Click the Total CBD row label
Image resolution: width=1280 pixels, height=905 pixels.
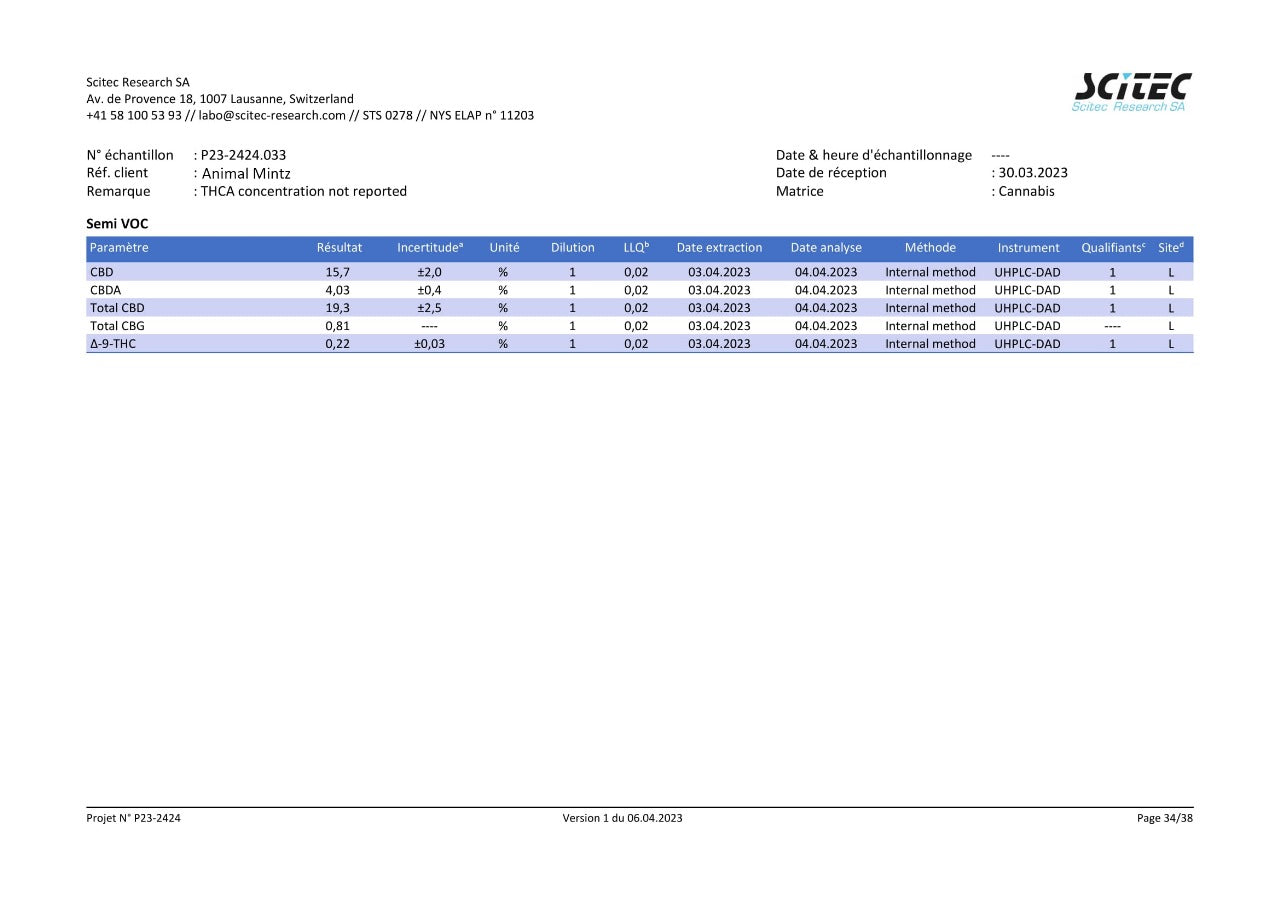click(117, 308)
